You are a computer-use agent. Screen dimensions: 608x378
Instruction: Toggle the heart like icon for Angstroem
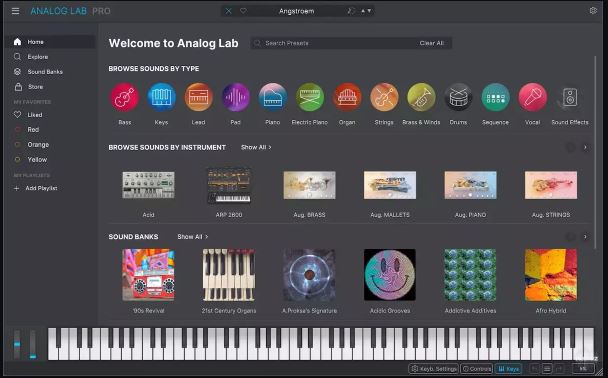(243, 11)
